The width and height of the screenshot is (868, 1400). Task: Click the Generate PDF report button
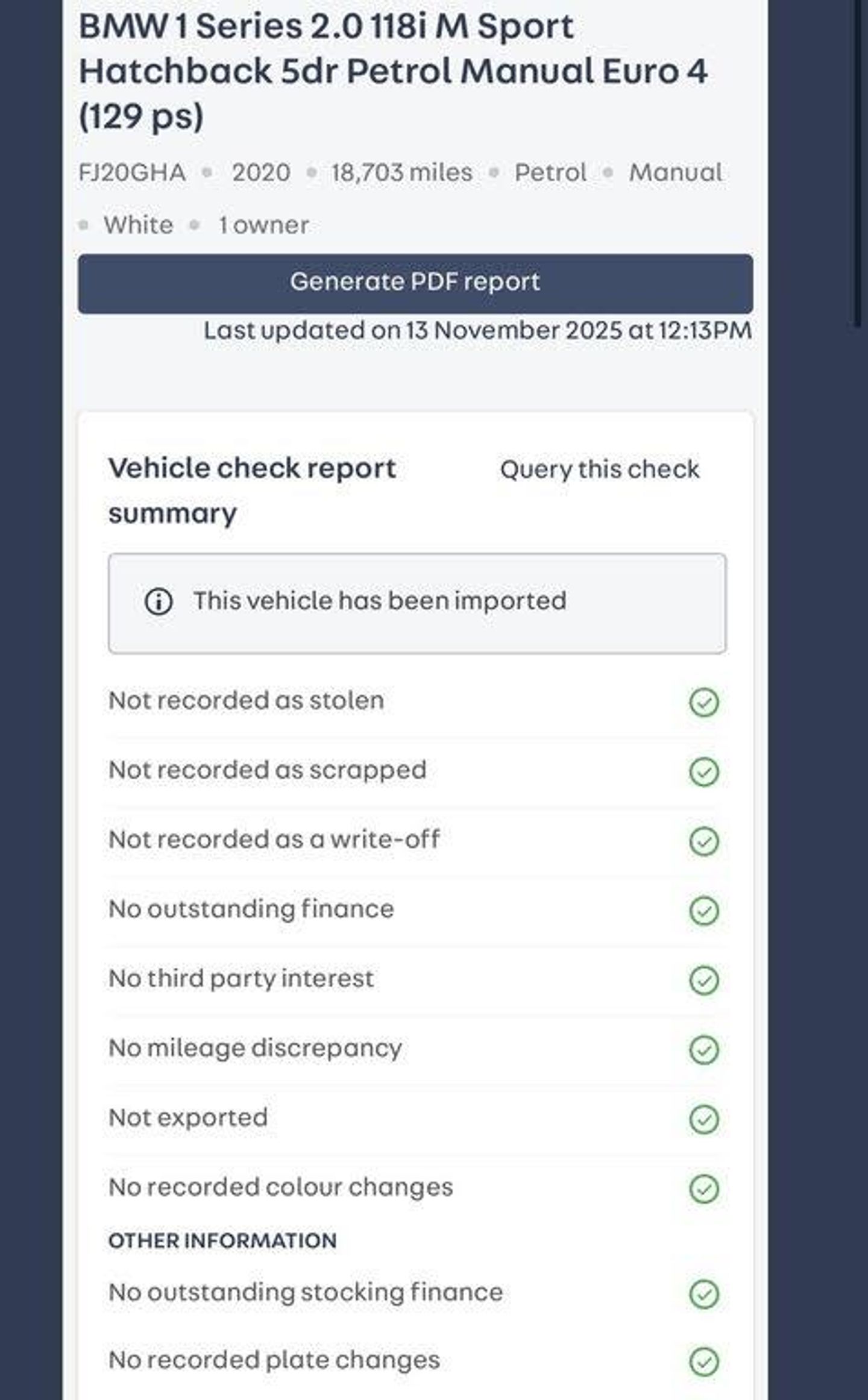[x=415, y=283]
